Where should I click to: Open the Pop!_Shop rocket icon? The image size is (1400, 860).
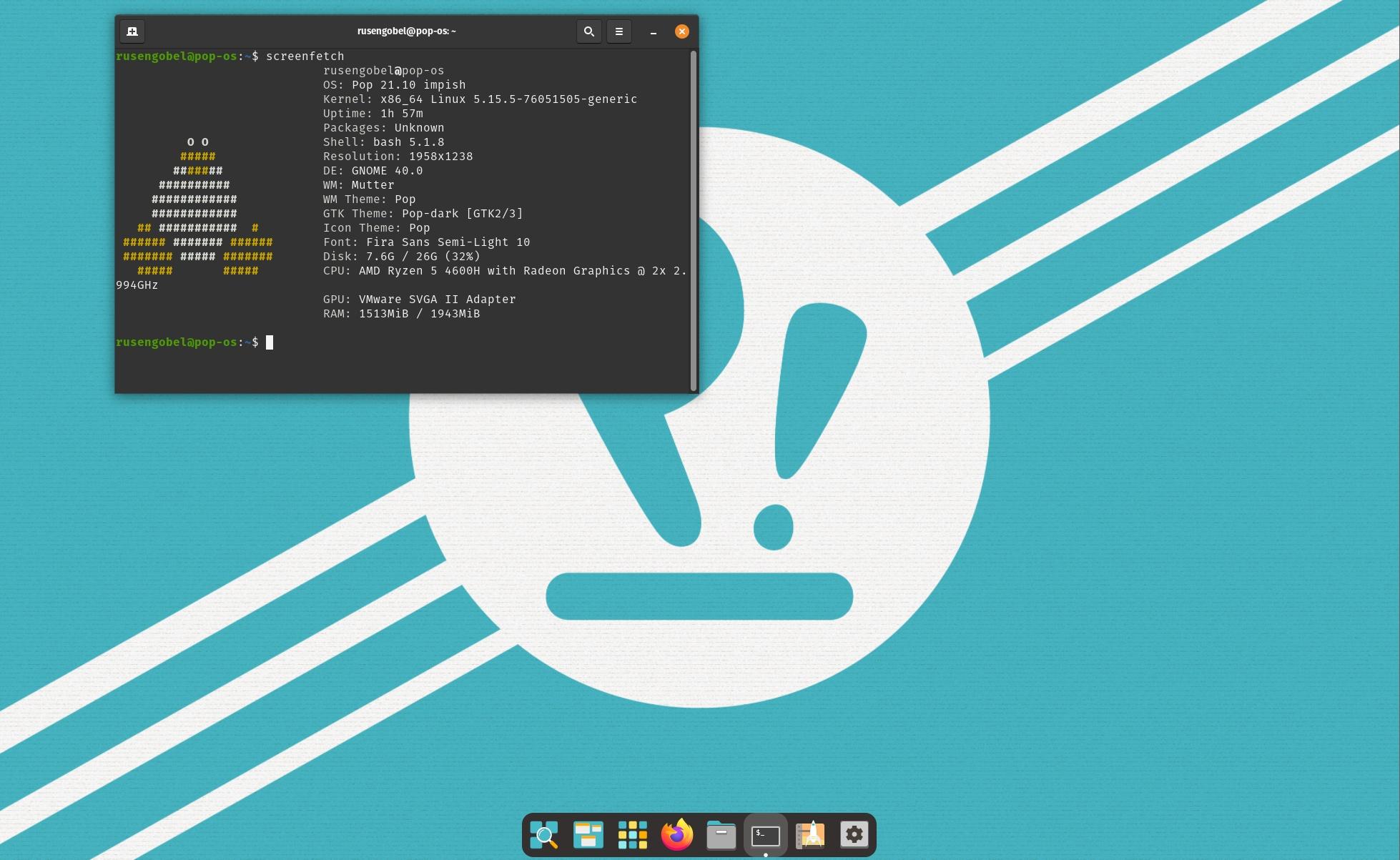(x=810, y=834)
